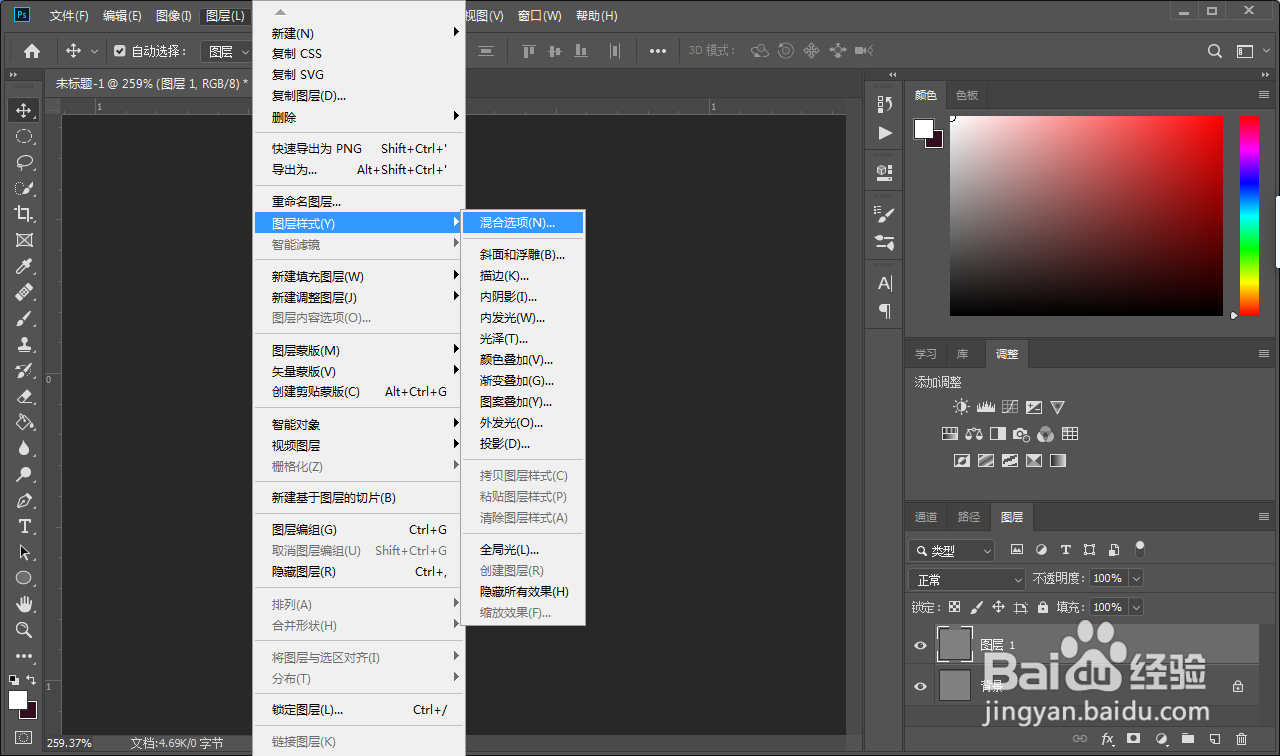The height and width of the screenshot is (756, 1280).
Task: Click the 259.37% zoom field in the status bar
Action: 69,743
